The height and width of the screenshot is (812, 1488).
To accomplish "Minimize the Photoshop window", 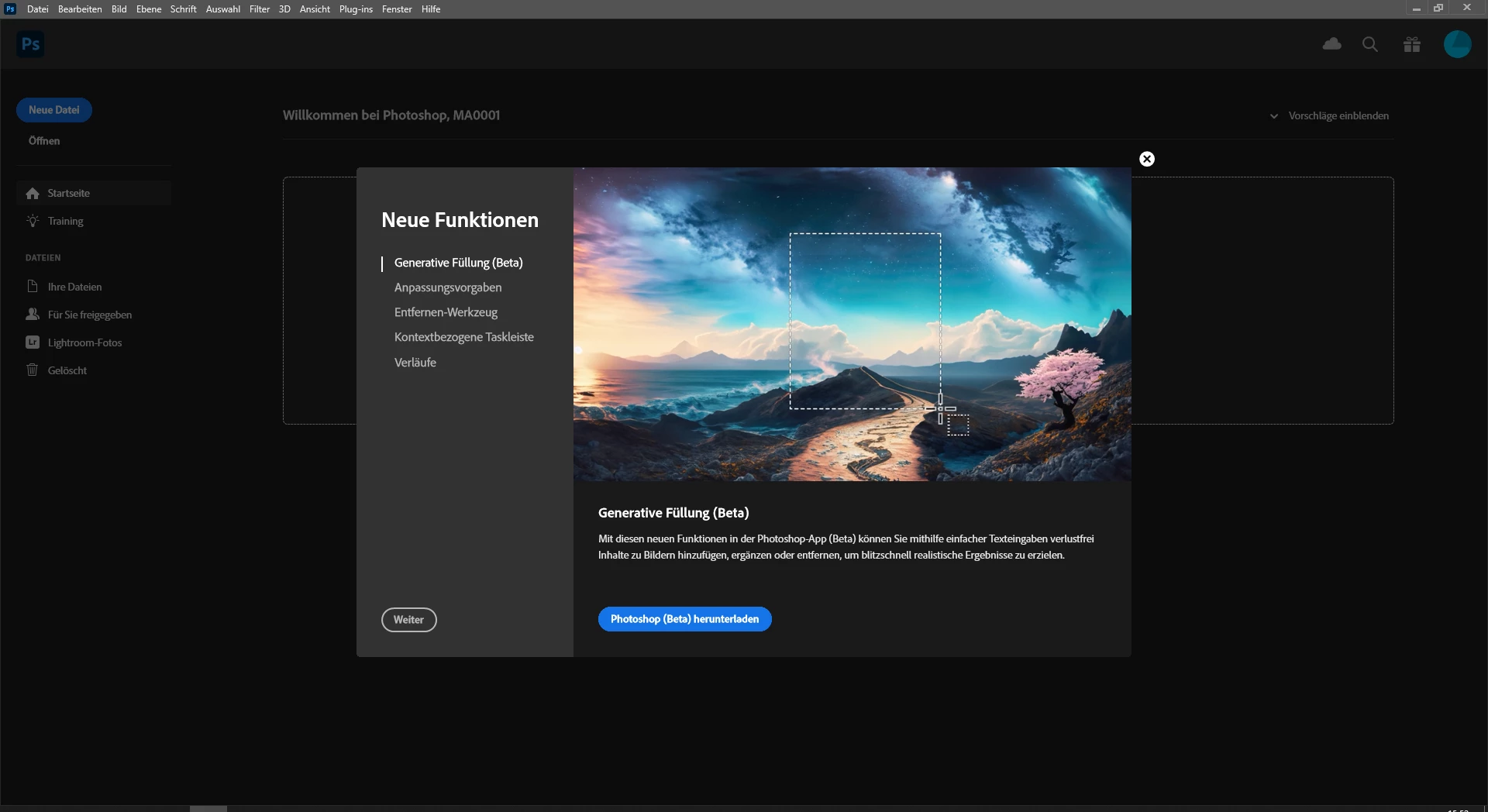I will click(1416, 9).
